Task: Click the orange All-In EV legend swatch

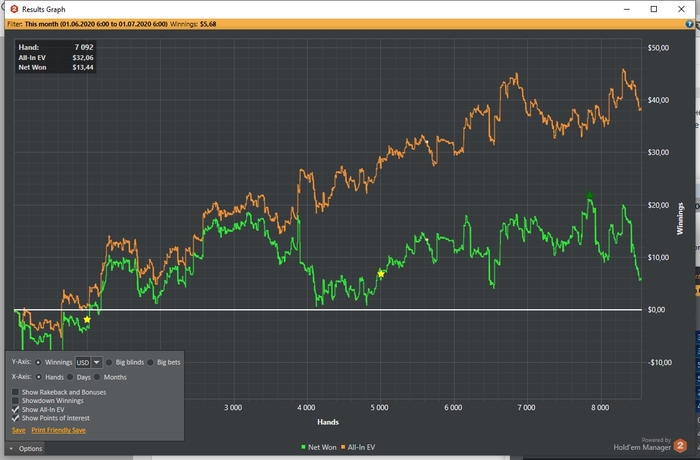Action: coord(343,447)
